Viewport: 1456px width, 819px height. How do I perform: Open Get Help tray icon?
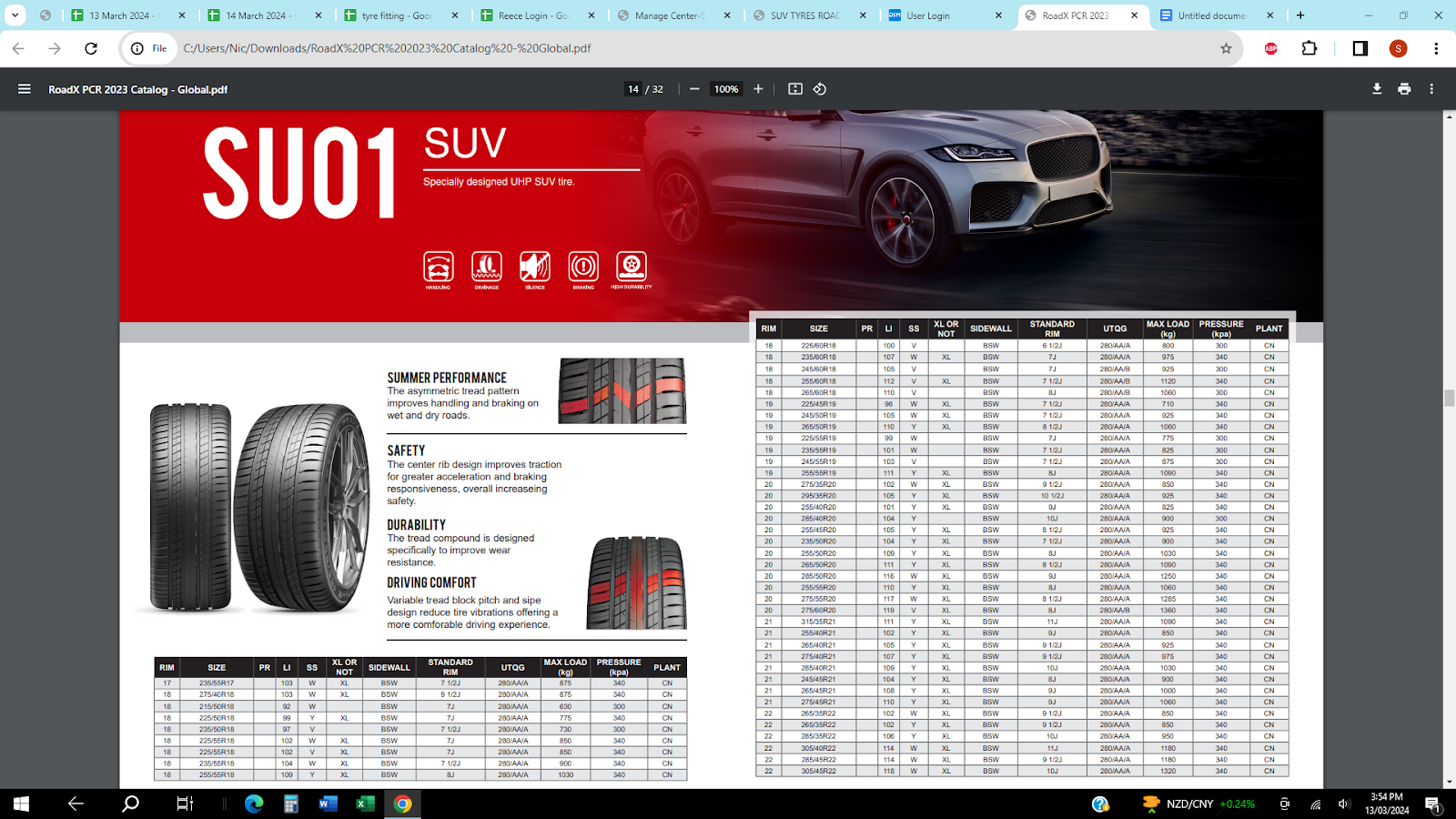click(1100, 804)
